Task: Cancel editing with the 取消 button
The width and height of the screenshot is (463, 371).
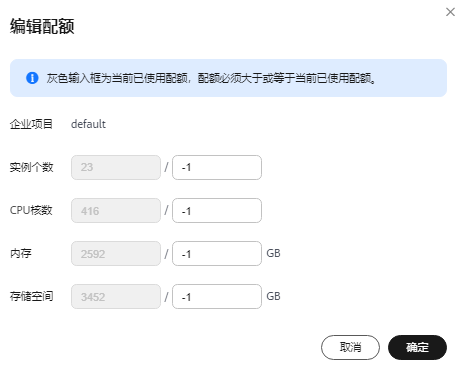Action: click(x=350, y=347)
